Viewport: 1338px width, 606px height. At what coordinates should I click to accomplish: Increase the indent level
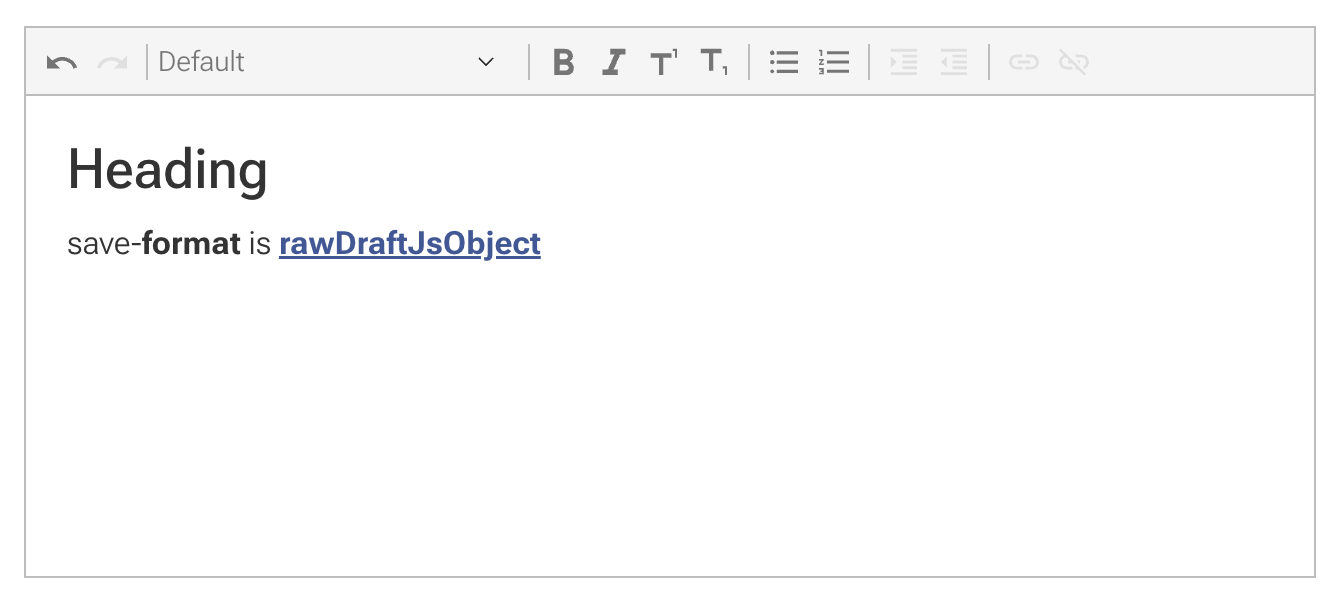(x=903, y=61)
